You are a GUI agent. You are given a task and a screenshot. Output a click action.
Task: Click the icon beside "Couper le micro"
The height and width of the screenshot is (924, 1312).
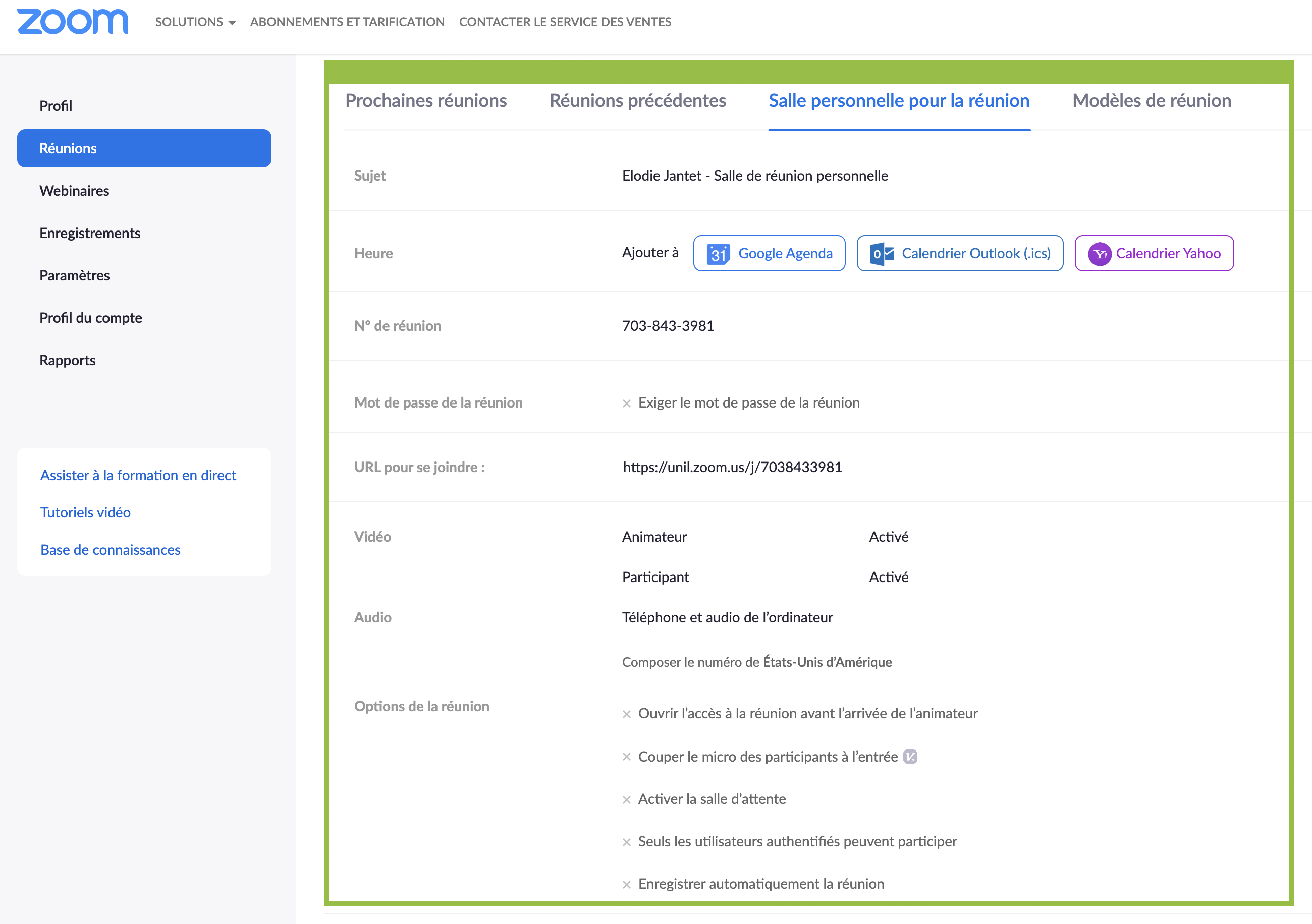910,757
